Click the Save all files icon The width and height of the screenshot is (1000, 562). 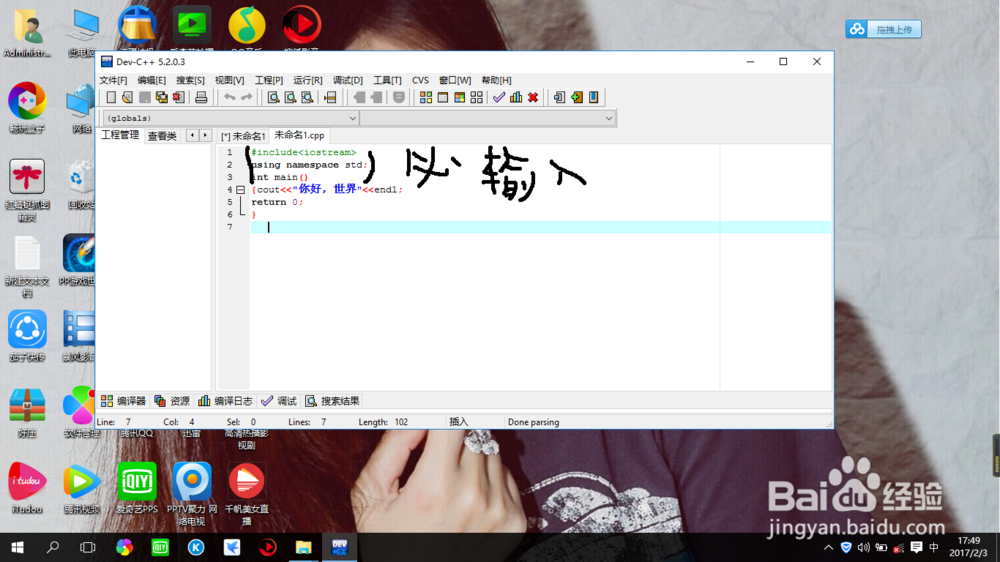162,98
